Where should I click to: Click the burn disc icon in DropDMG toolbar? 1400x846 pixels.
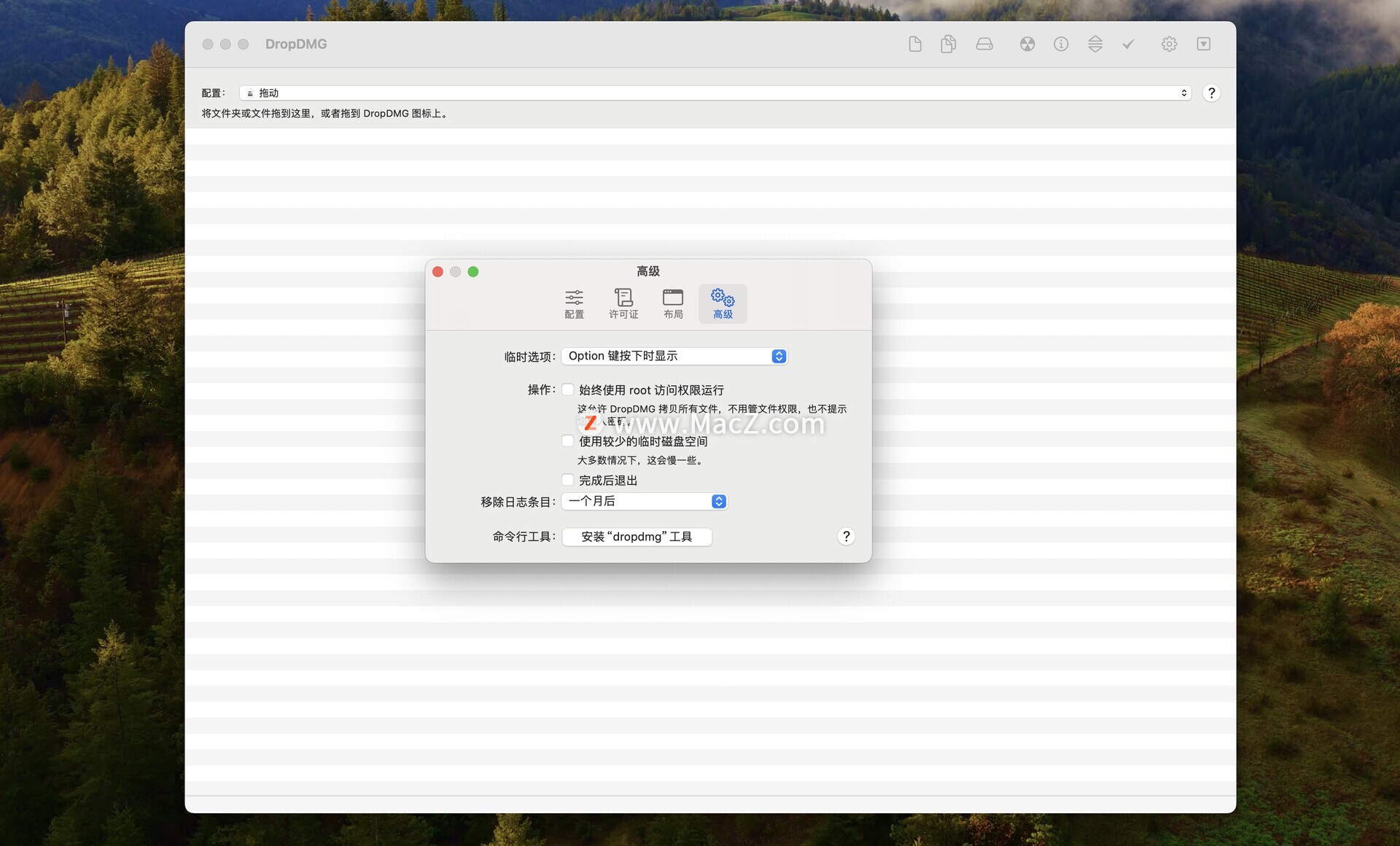[1027, 44]
